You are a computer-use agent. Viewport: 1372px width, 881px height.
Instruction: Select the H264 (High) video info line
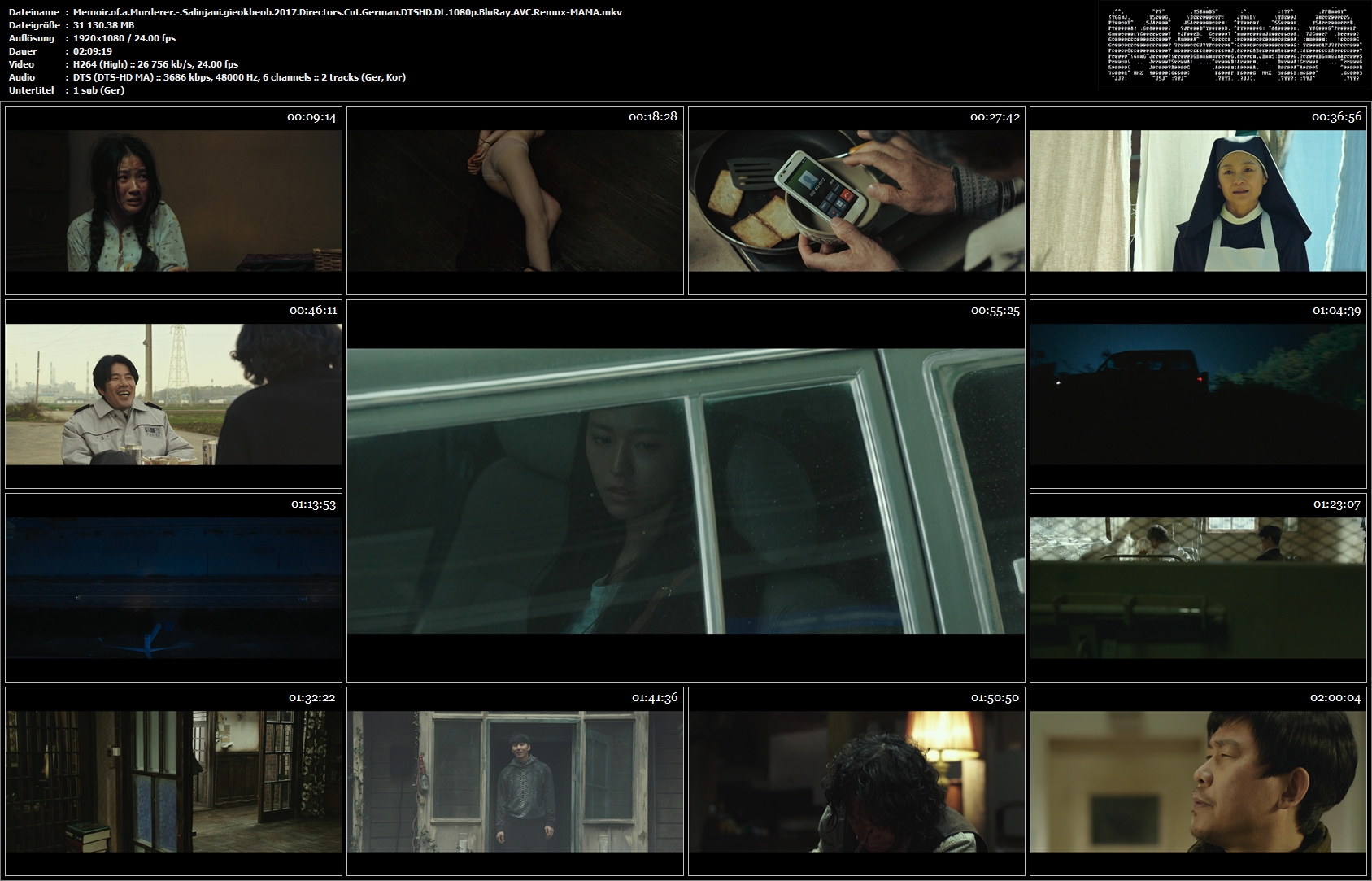(155, 64)
